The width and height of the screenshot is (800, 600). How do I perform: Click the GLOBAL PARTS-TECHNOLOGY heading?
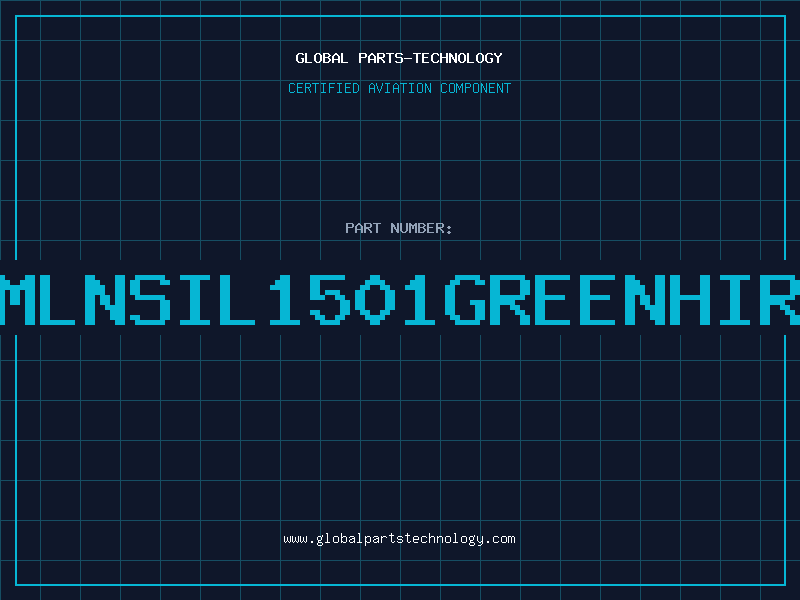[399, 58]
